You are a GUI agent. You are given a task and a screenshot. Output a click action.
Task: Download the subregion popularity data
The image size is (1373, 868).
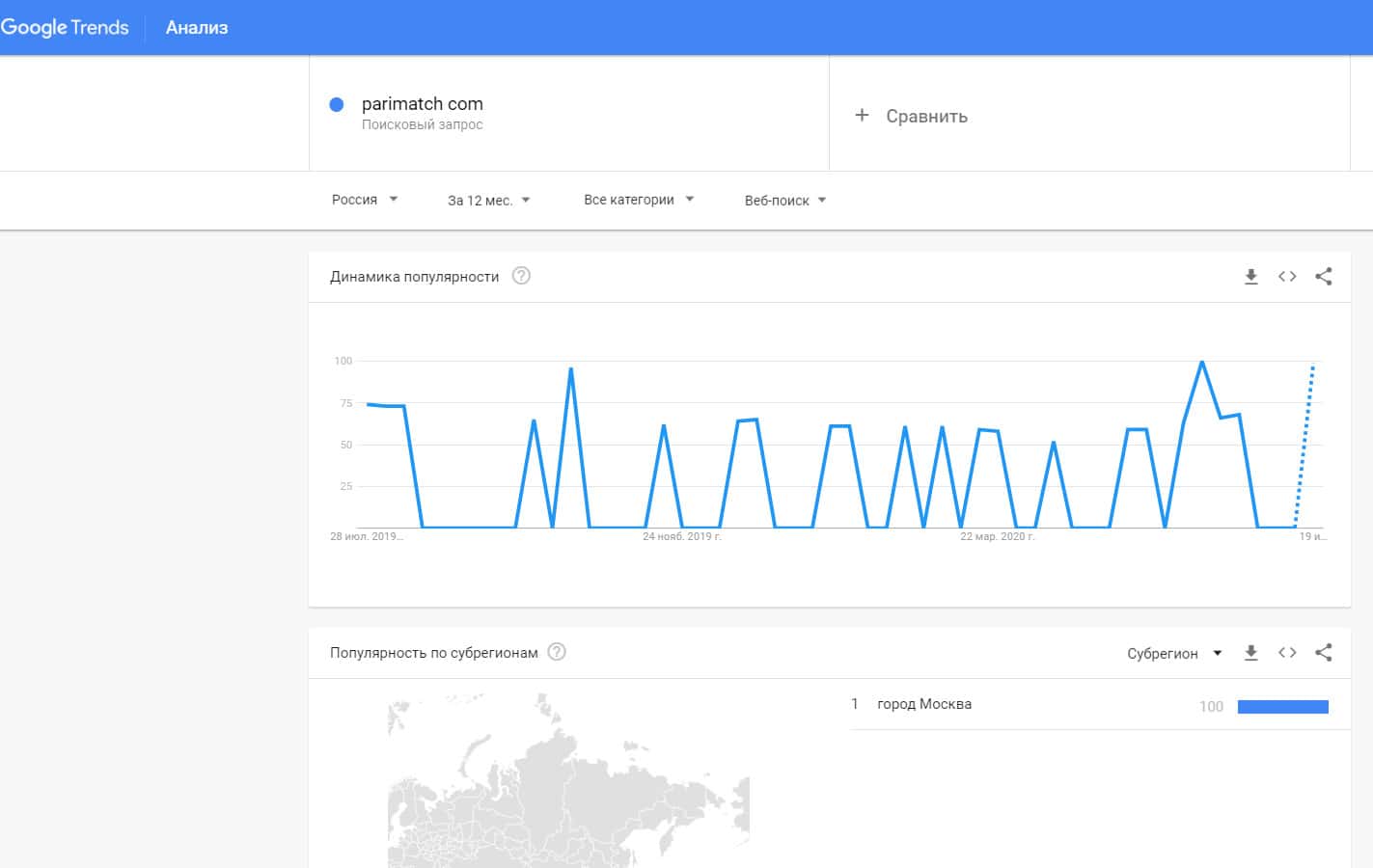[x=1250, y=653]
